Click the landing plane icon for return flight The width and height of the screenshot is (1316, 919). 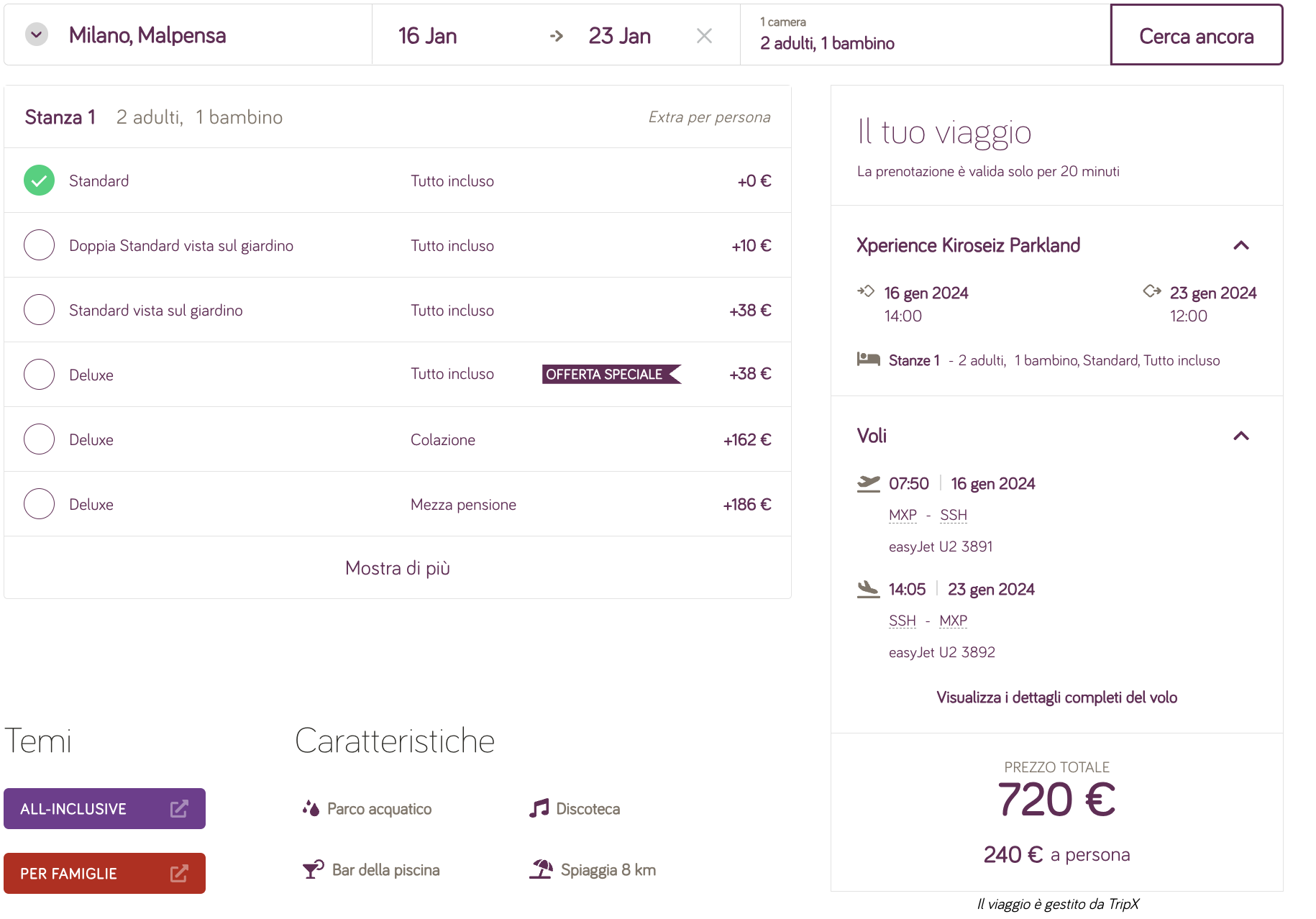click(x=869, y=590)
